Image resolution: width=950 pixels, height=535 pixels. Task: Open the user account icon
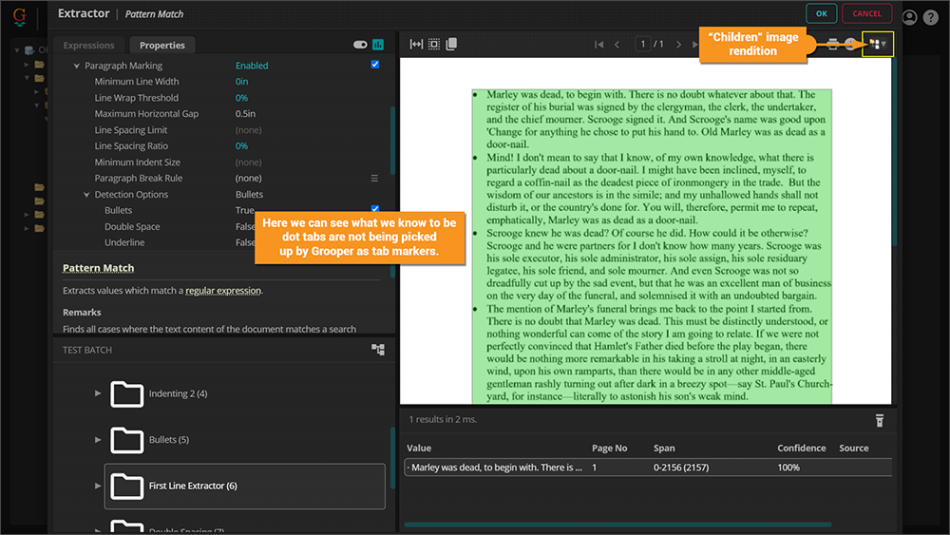[x=909, y=17]
